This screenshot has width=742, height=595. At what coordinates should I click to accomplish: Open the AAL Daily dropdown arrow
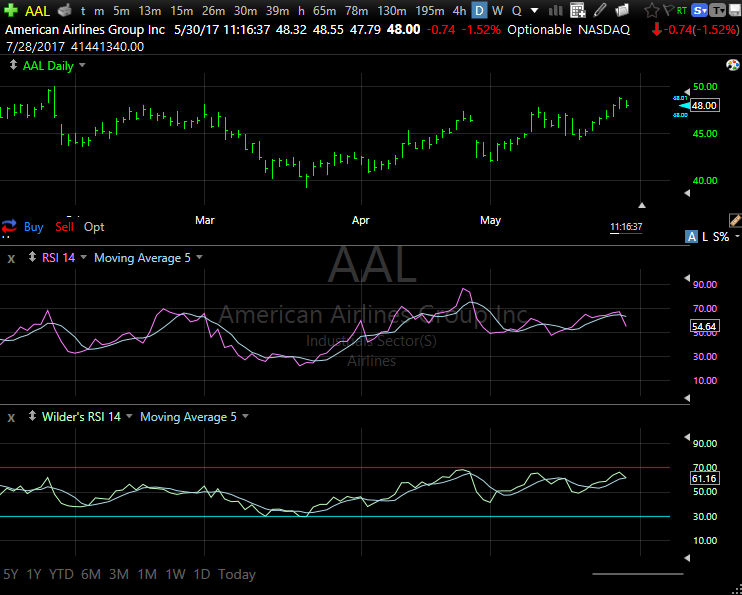pyautogui.click(x=82, y=65)
